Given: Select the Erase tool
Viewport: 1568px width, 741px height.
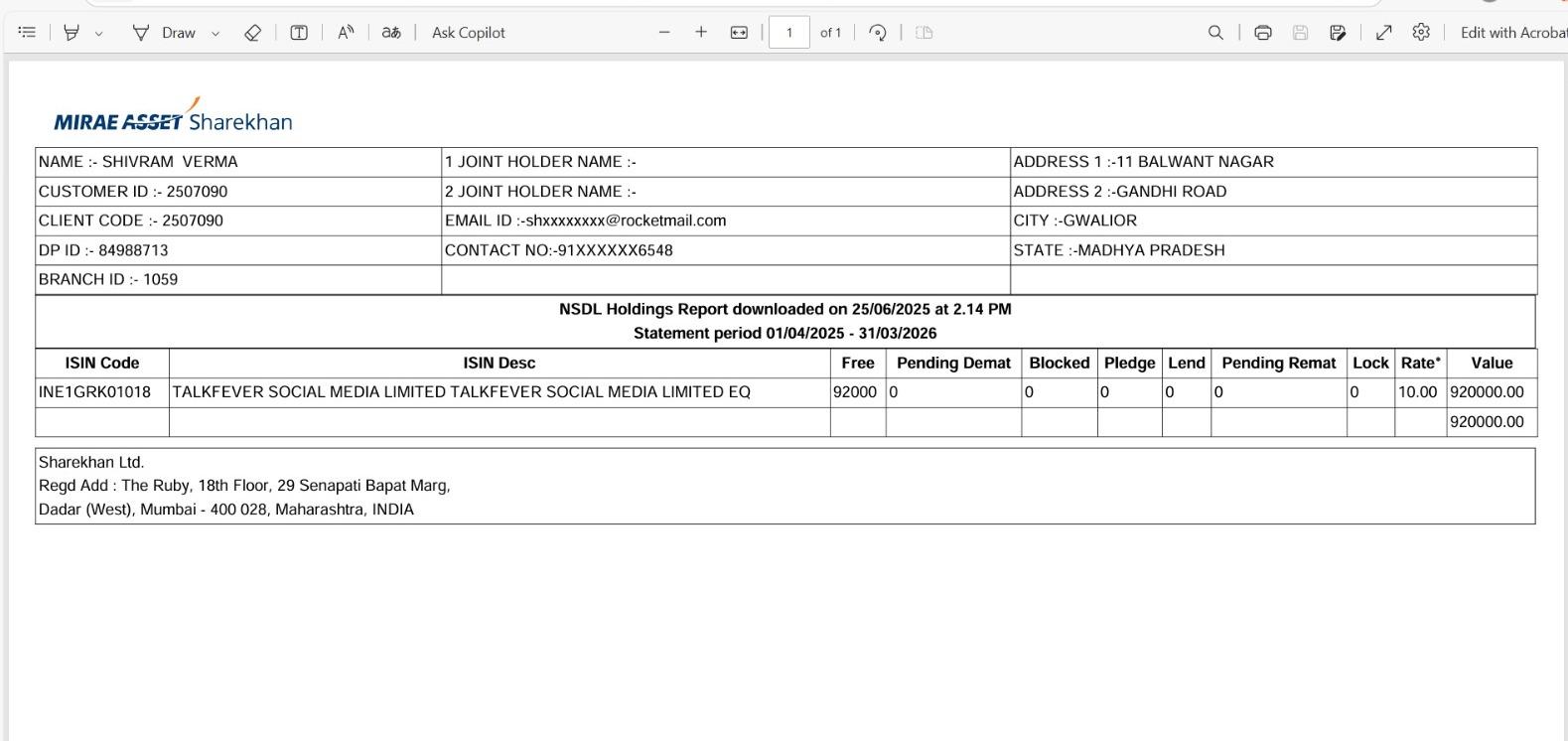Looking at the screenshot, I should (252, 33).
